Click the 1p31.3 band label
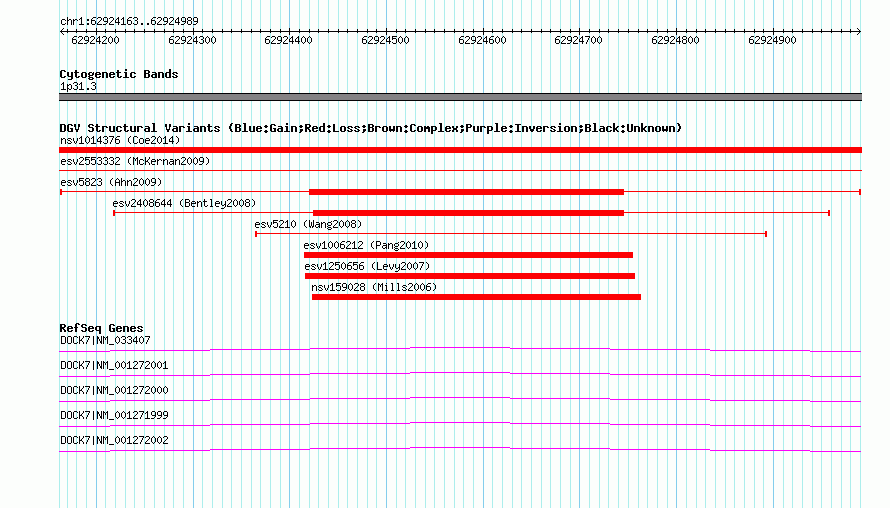Viewport: 890px width, 508px height. pos(78,87)
